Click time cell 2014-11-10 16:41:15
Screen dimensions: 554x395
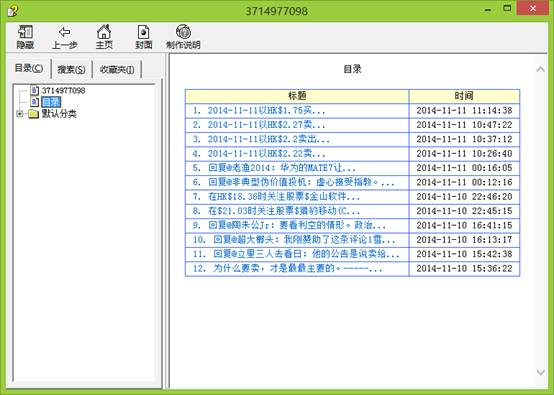click(464, 225)
